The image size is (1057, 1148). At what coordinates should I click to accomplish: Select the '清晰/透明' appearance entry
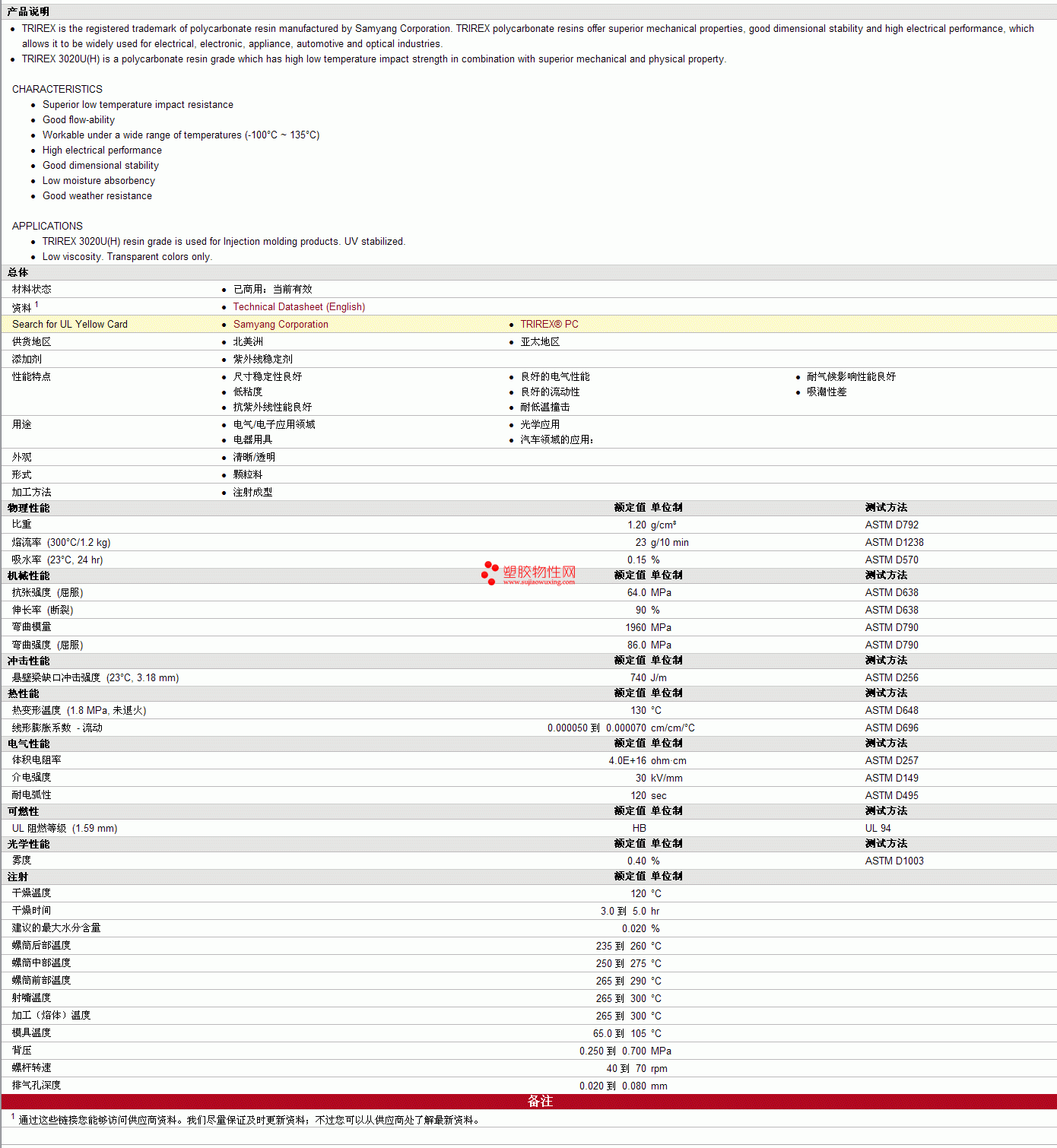254,458
